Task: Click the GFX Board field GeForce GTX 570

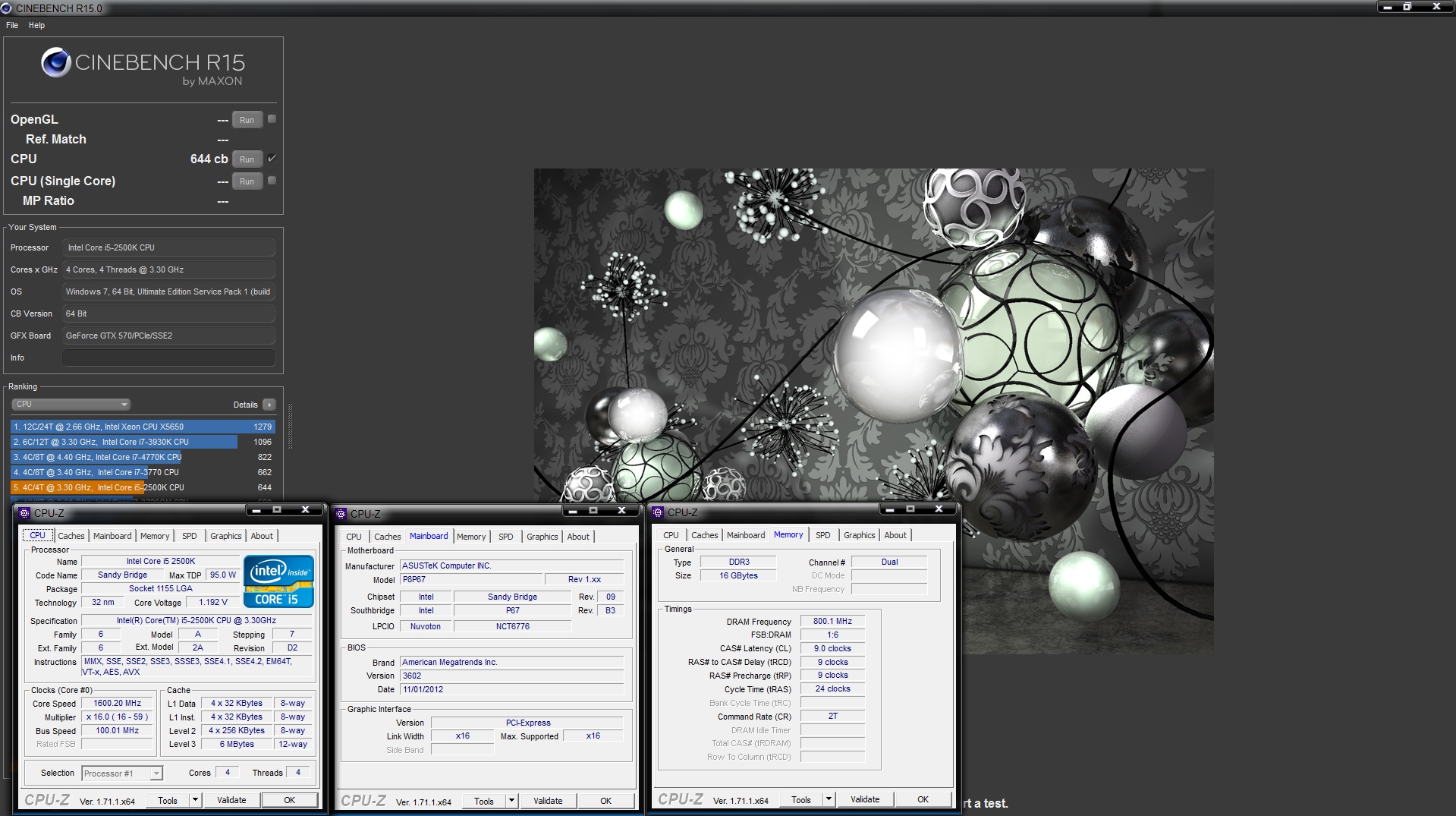Action: [168, 336]
